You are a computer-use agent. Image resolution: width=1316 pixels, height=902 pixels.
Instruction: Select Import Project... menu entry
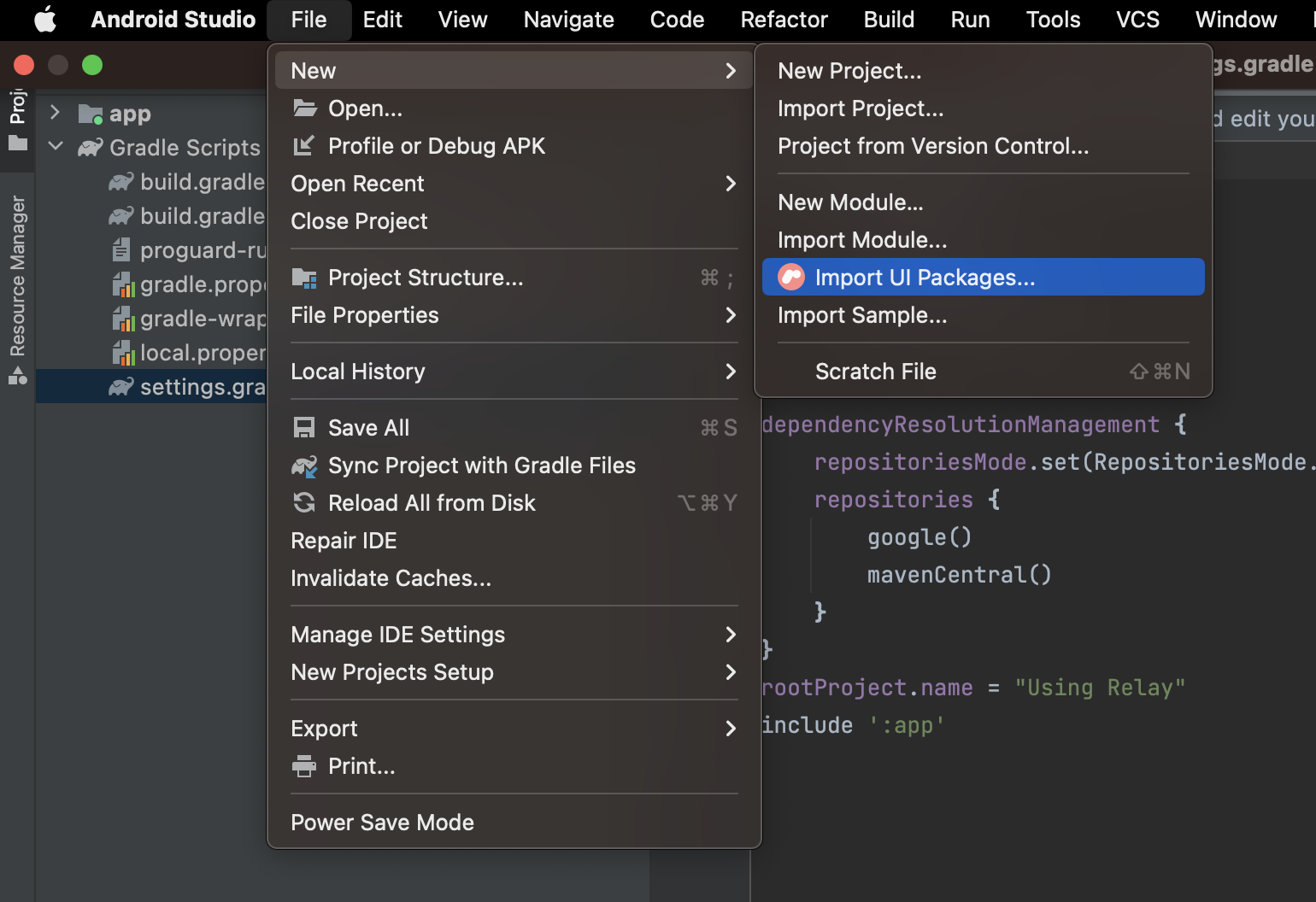[x=983, y=108]
